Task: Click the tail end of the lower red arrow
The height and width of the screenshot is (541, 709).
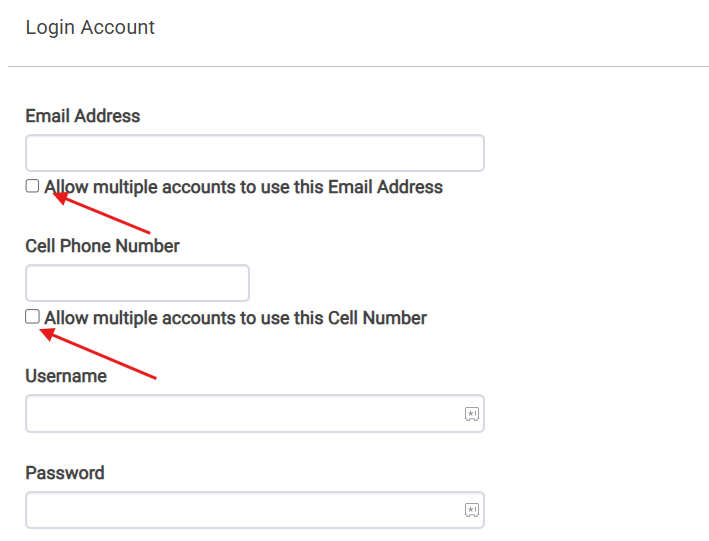Action: (x=156, y=379)
